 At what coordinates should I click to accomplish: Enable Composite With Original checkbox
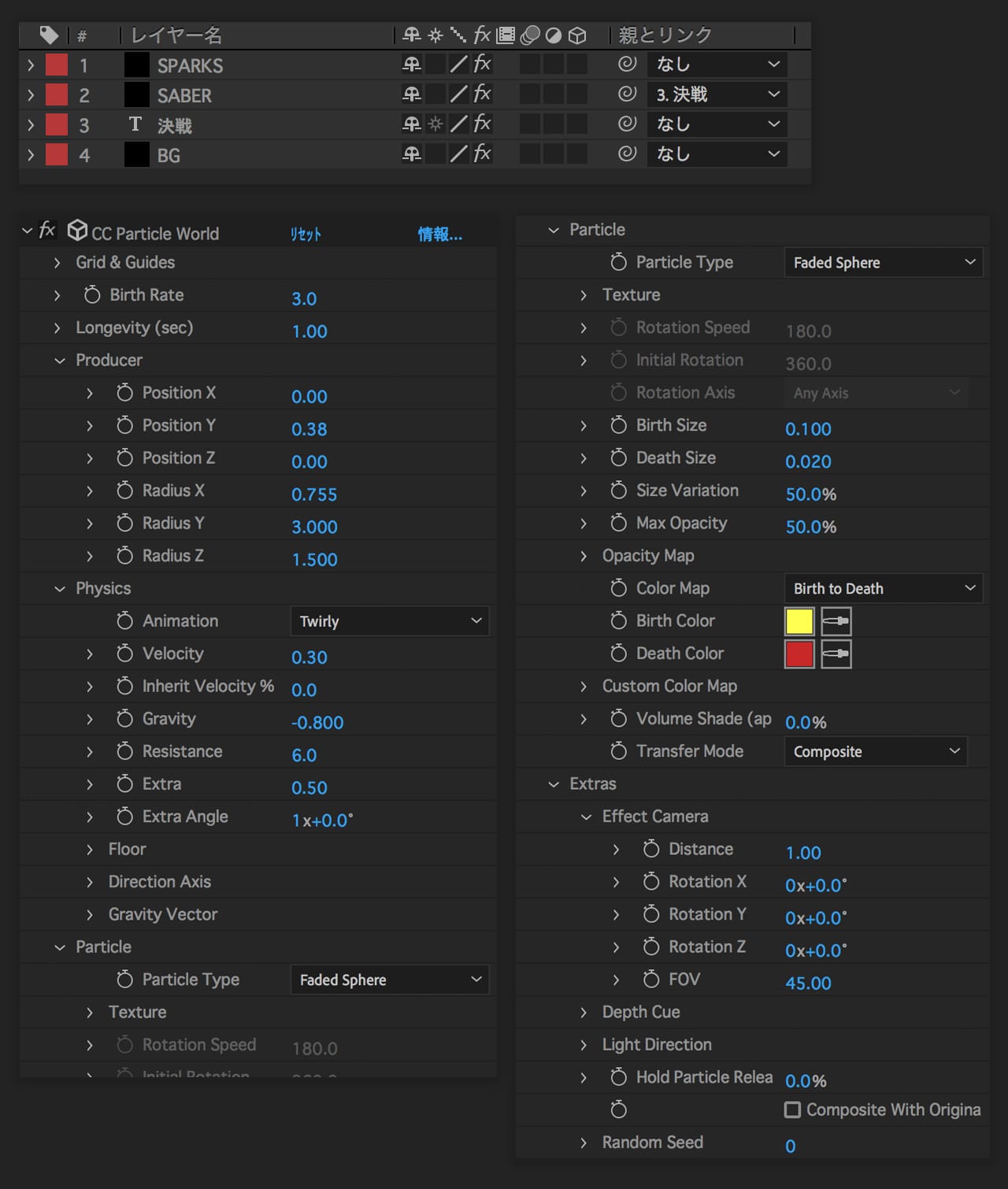click(792, 1109)
